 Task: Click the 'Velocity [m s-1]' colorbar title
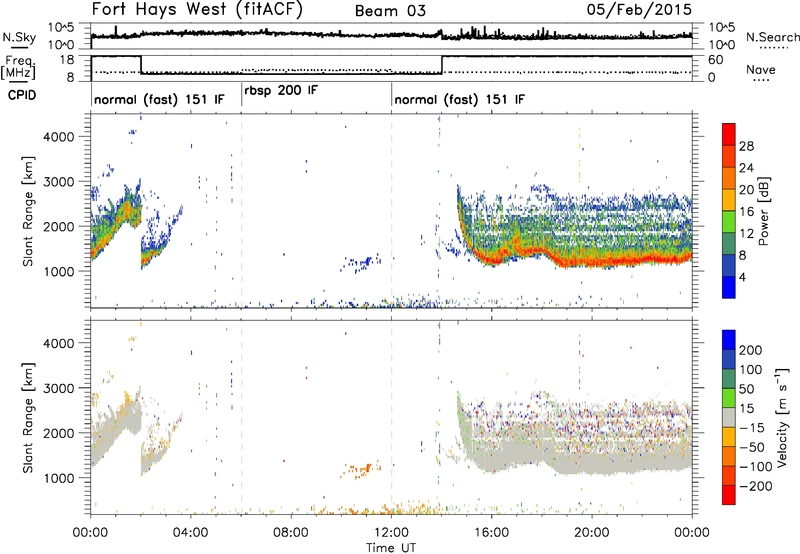782,417
